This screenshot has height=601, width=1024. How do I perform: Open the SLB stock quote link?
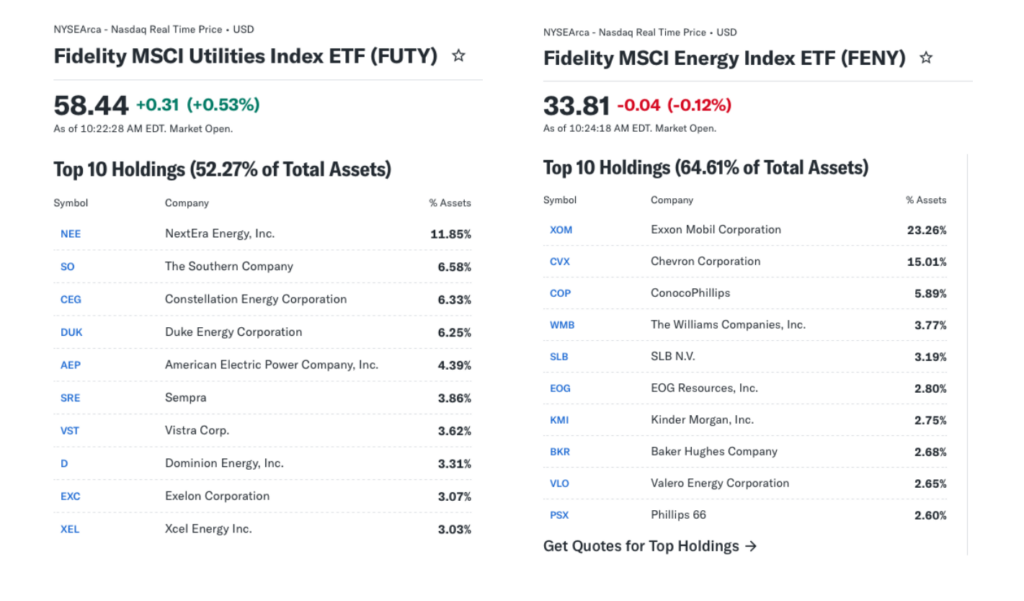coord(559,357)
